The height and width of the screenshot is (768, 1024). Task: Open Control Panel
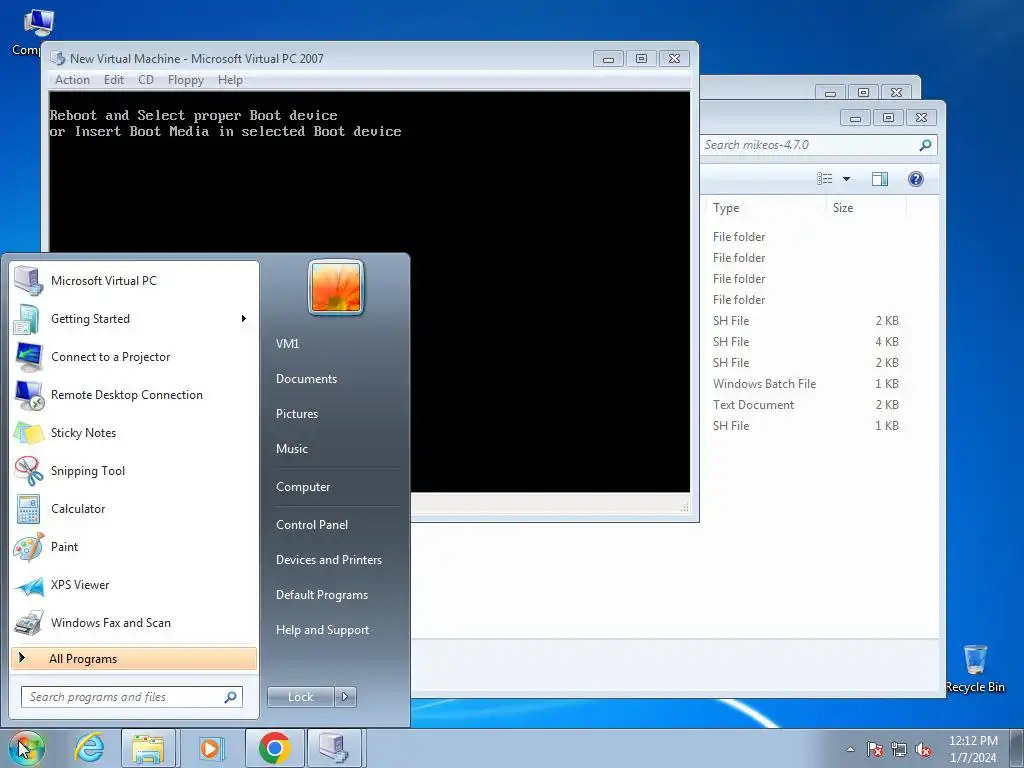312,524
